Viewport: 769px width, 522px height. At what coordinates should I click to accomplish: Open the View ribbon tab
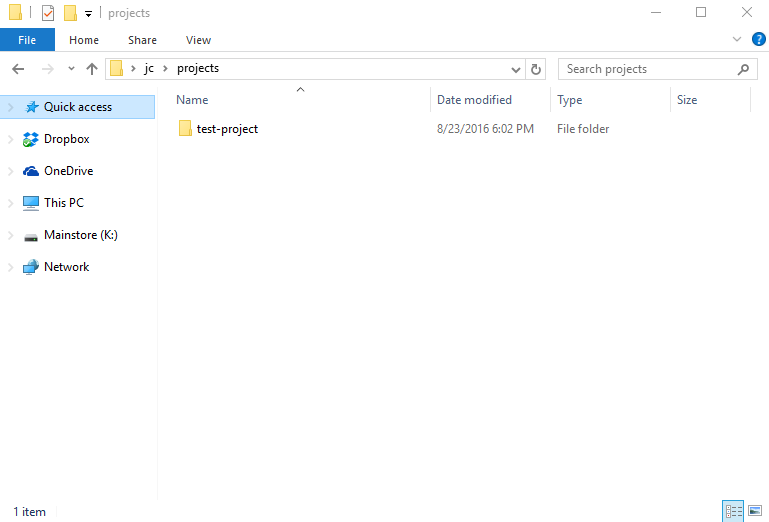tap(198, 40)
